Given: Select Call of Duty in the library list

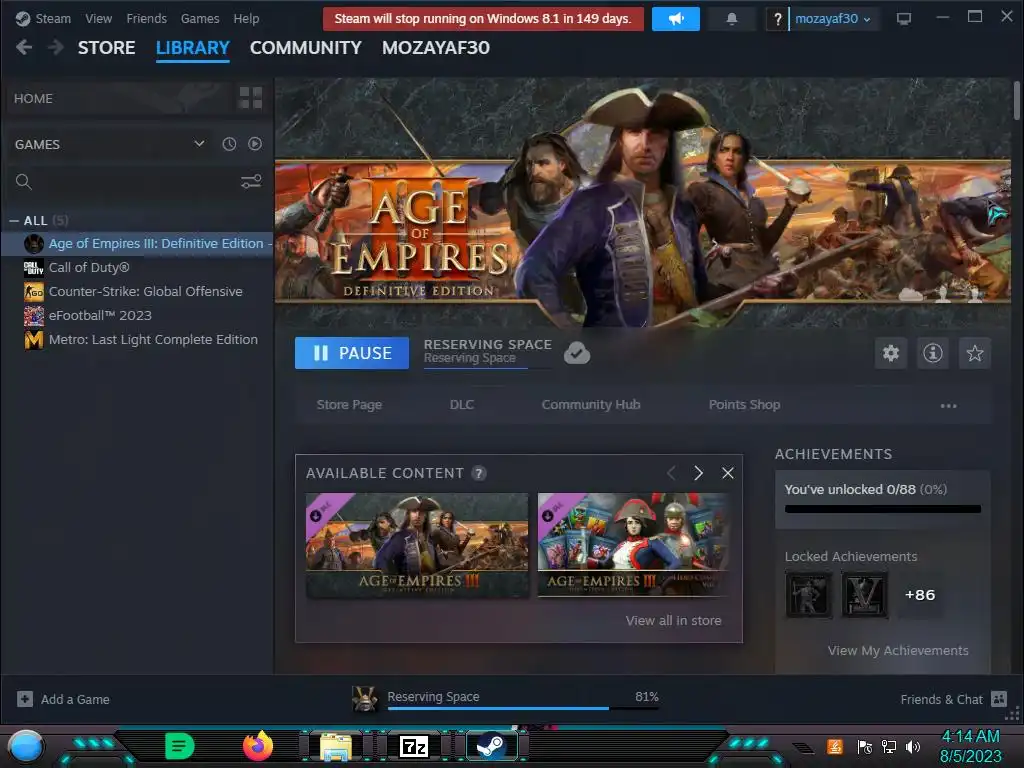Looking at the screenshot, I should 137,267.
